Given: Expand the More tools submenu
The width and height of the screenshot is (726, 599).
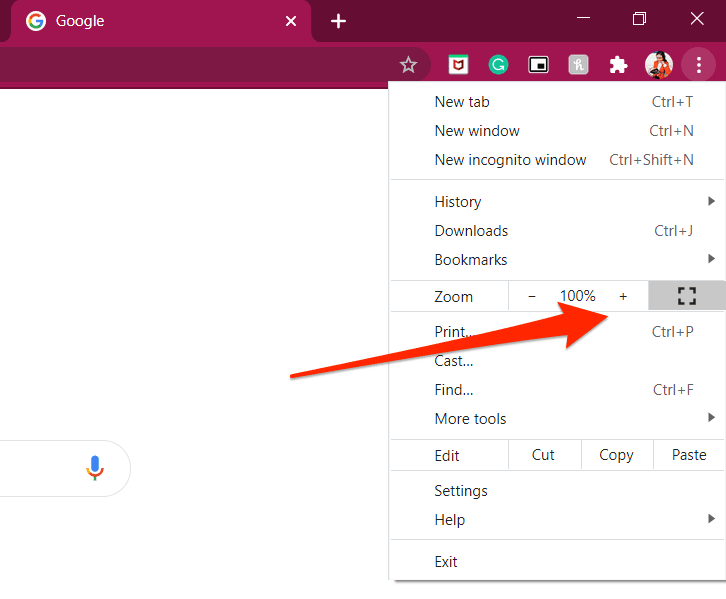Looking at the screenshot, I should [x=557, y=418].
